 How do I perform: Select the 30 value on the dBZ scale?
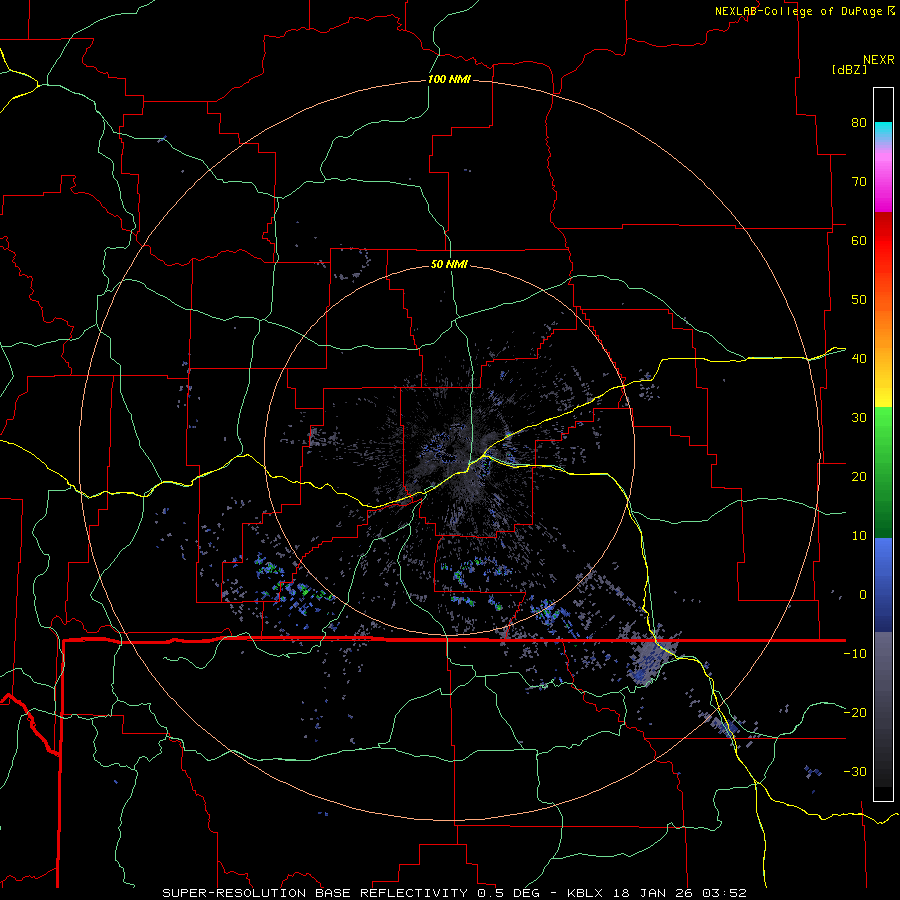point(859,418)
